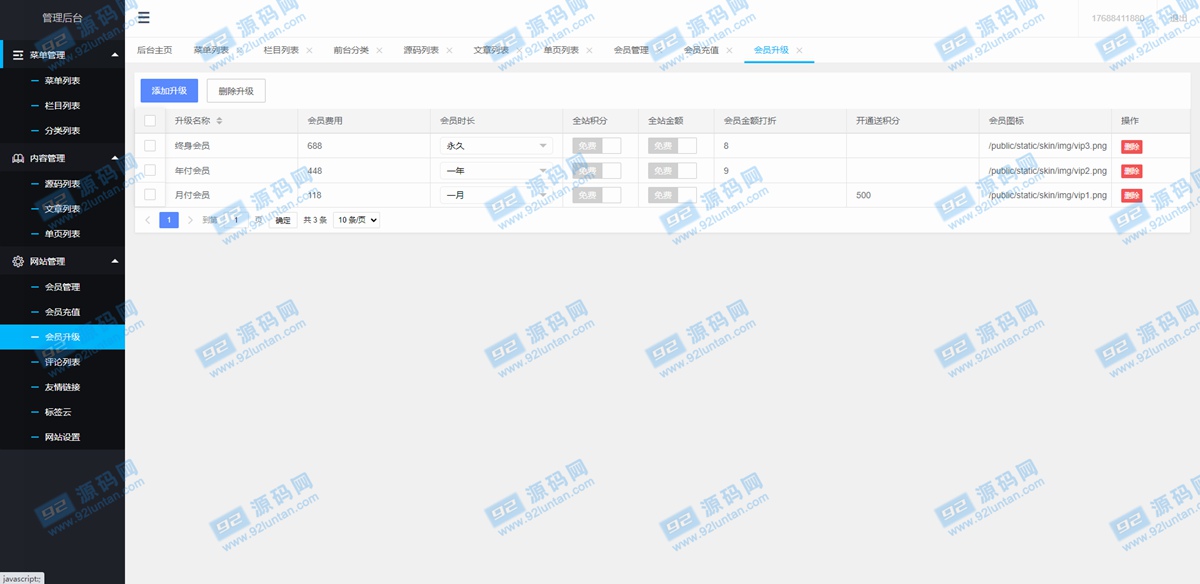
Task: Select page 1 in pagination
Action: pyautogui.click(x=169, y=220)
